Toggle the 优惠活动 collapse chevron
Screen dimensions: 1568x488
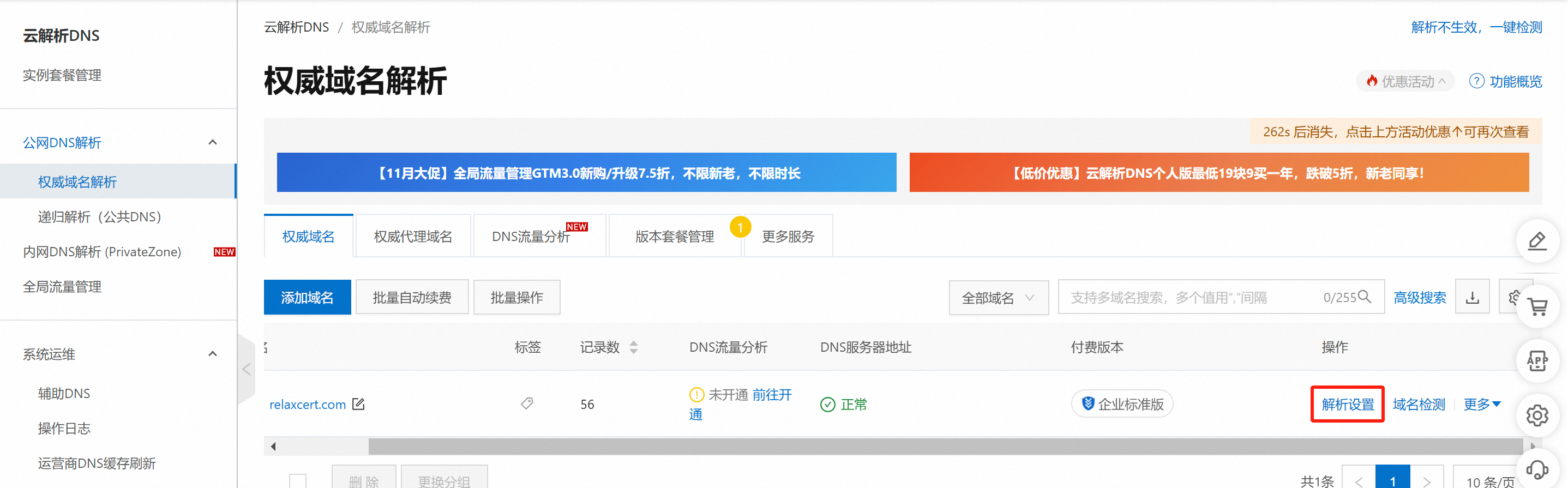click(1441, 82)
